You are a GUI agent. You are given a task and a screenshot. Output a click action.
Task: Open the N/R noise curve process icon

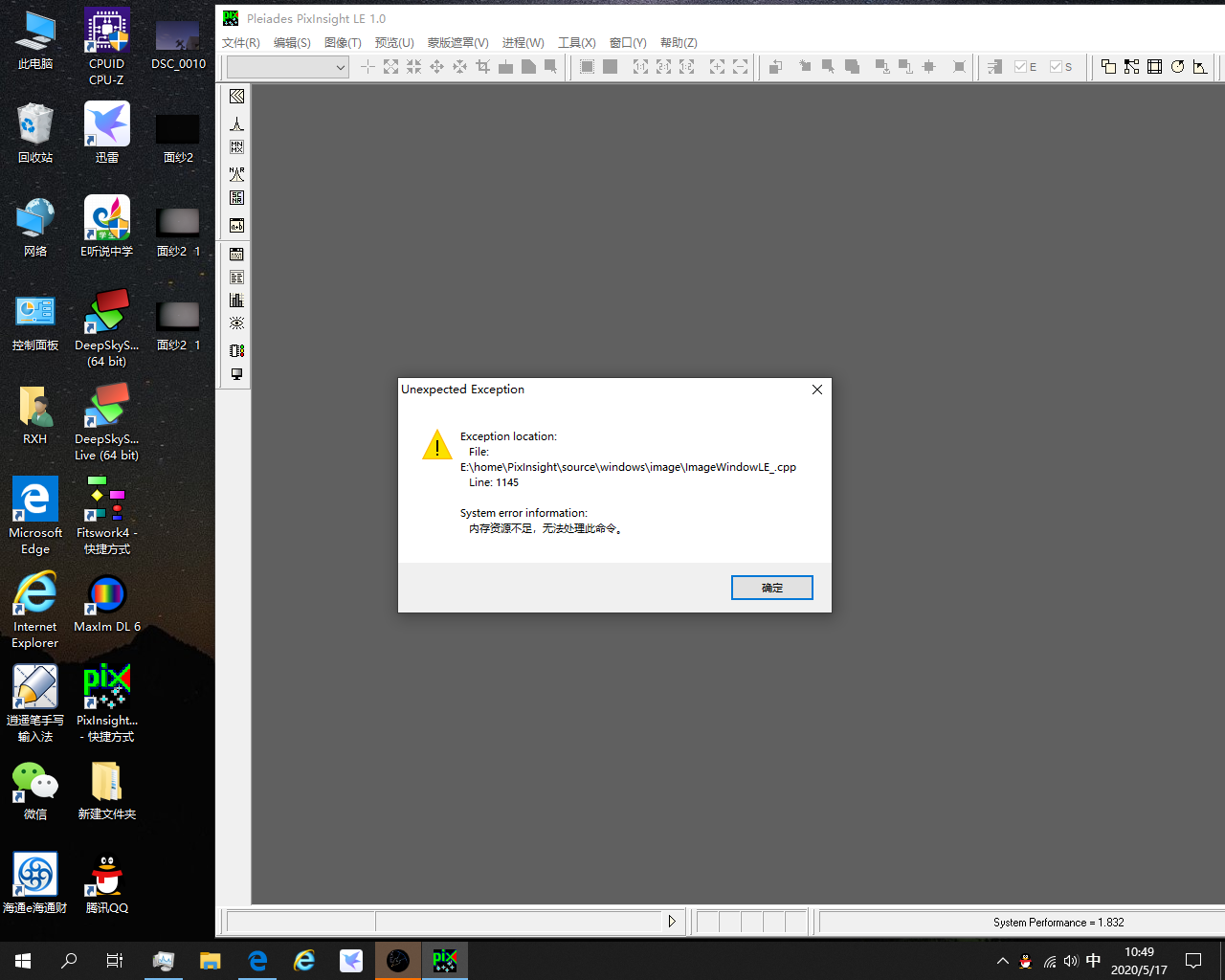(236, 174)
